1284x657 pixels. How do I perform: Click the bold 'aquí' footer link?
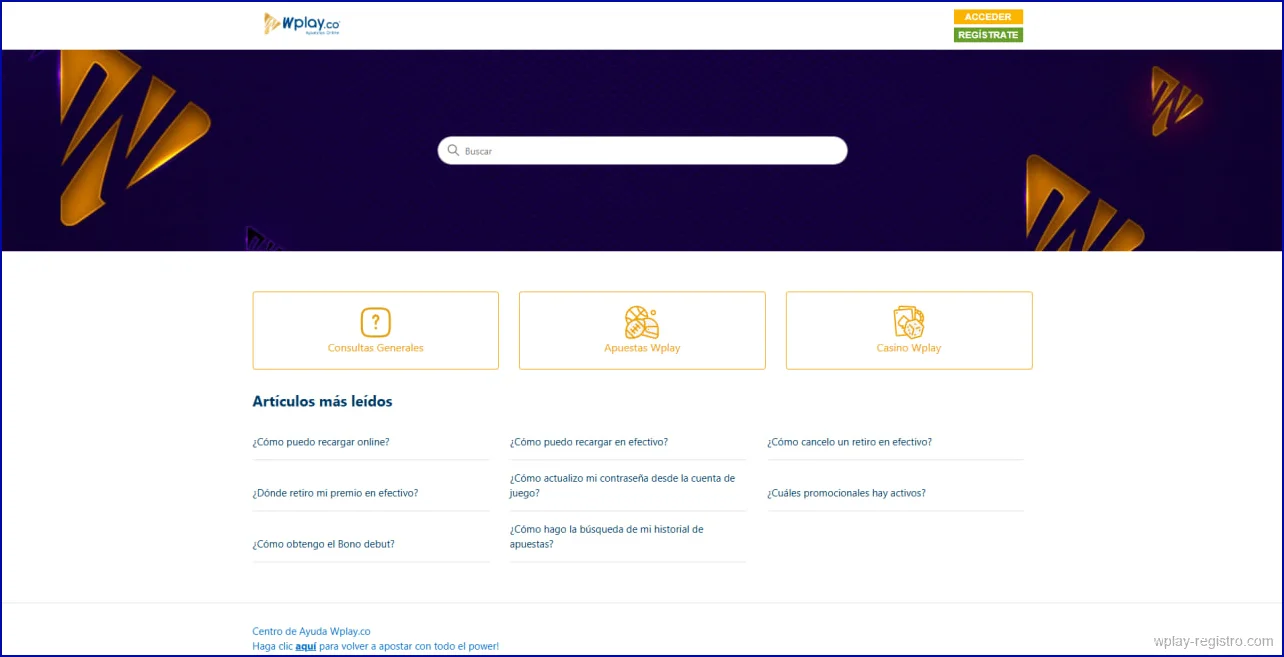(305, 646)
